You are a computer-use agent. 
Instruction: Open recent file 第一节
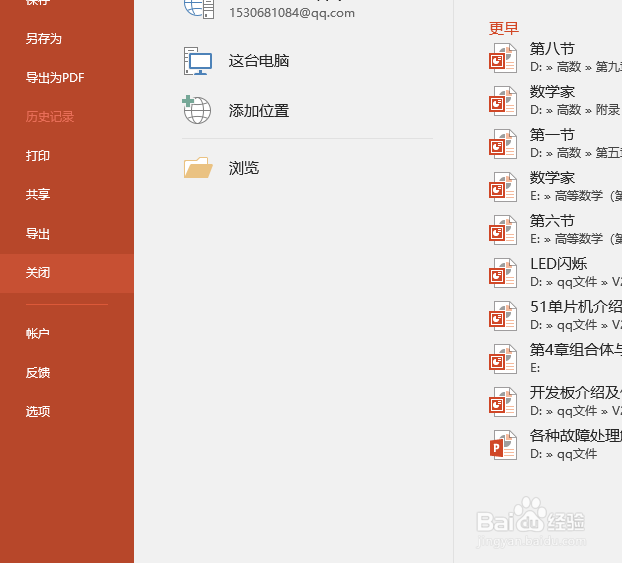552,135
